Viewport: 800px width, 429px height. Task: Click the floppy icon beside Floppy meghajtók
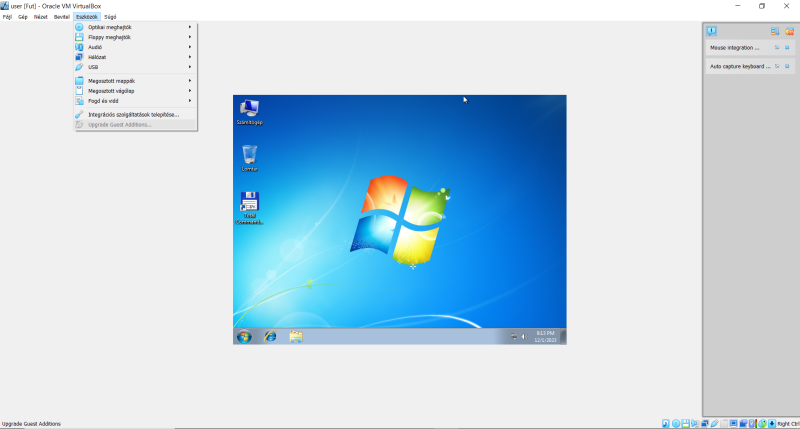[x=79, y=37]
